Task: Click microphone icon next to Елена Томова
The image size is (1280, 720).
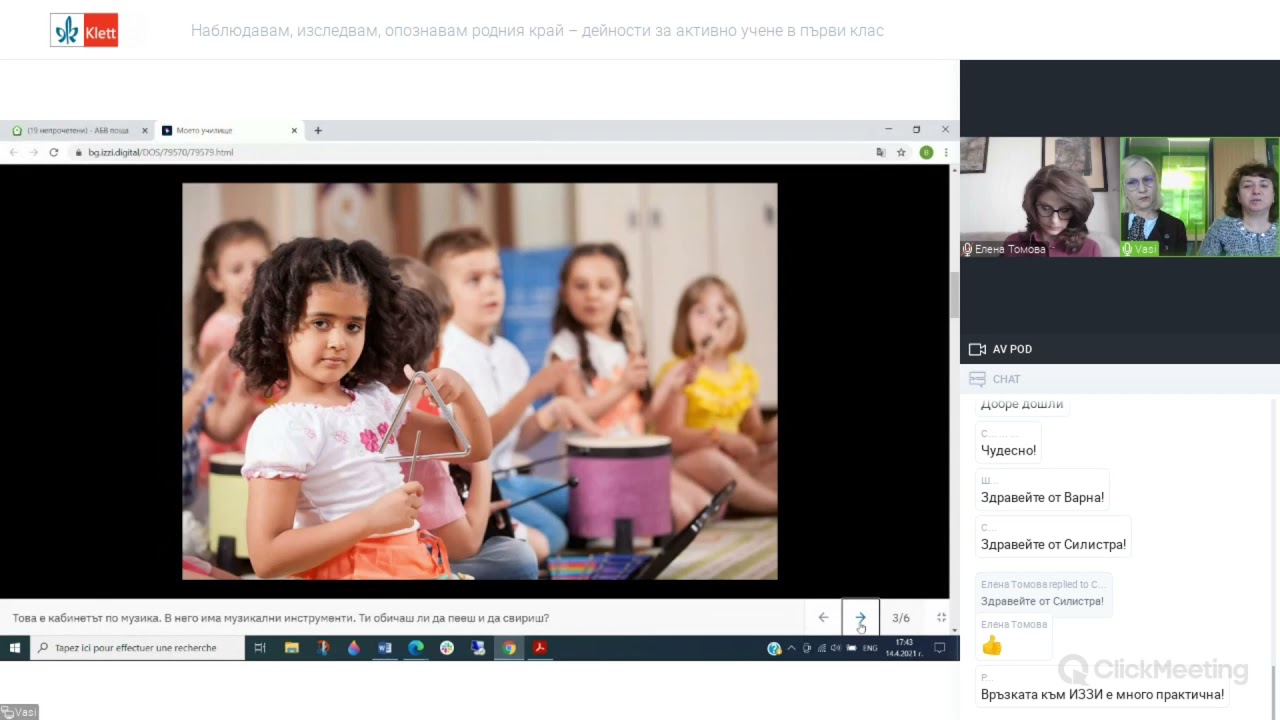Action: click(967, 249)
